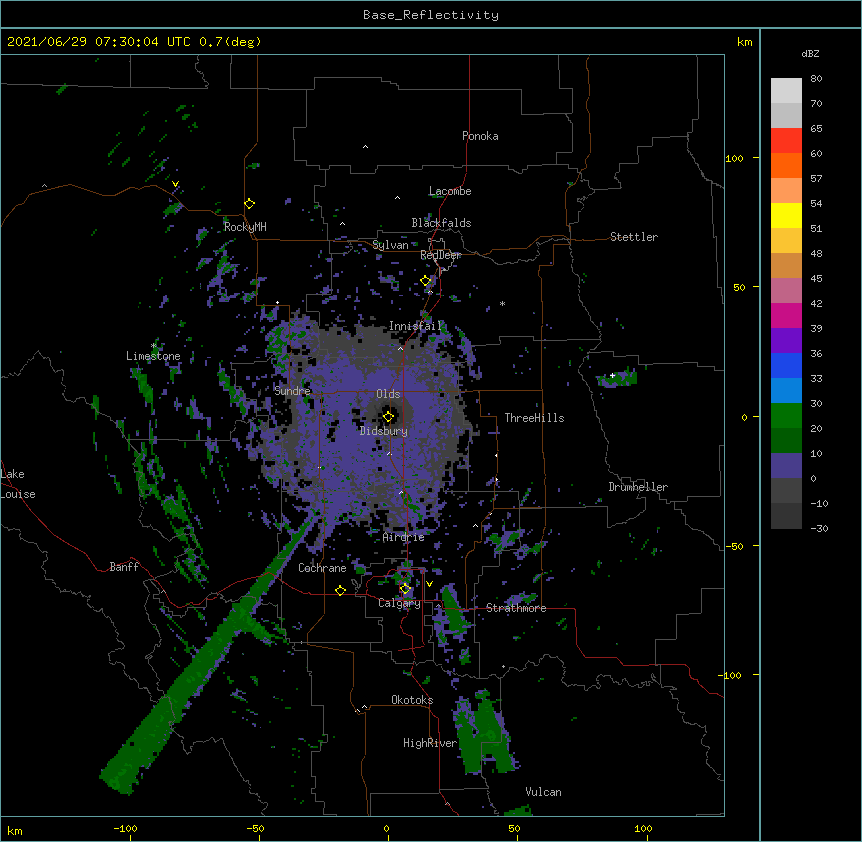
Task: Pick the light gray 80 dBZ legend swatch
Action: click(786, 91)
